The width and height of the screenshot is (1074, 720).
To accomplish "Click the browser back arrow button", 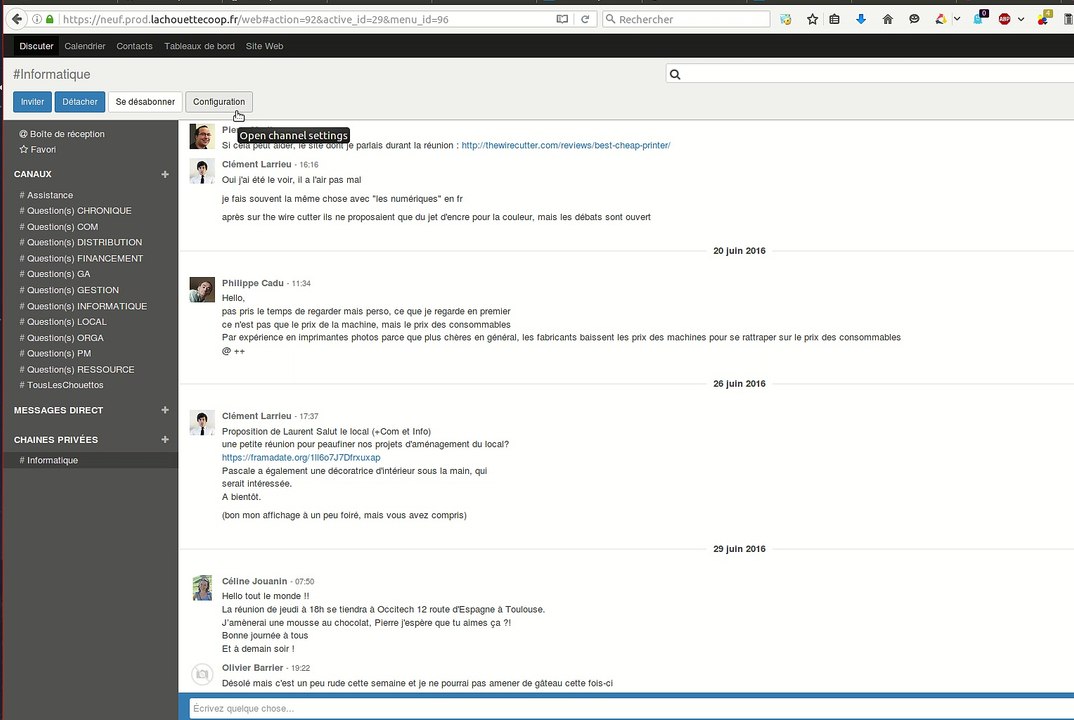I will click(x=17, y=19).
